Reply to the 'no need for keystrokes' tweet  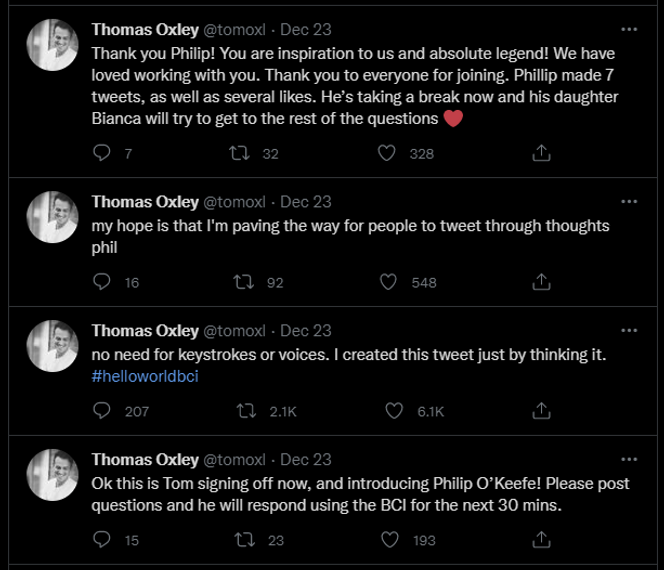coord(101,411)
